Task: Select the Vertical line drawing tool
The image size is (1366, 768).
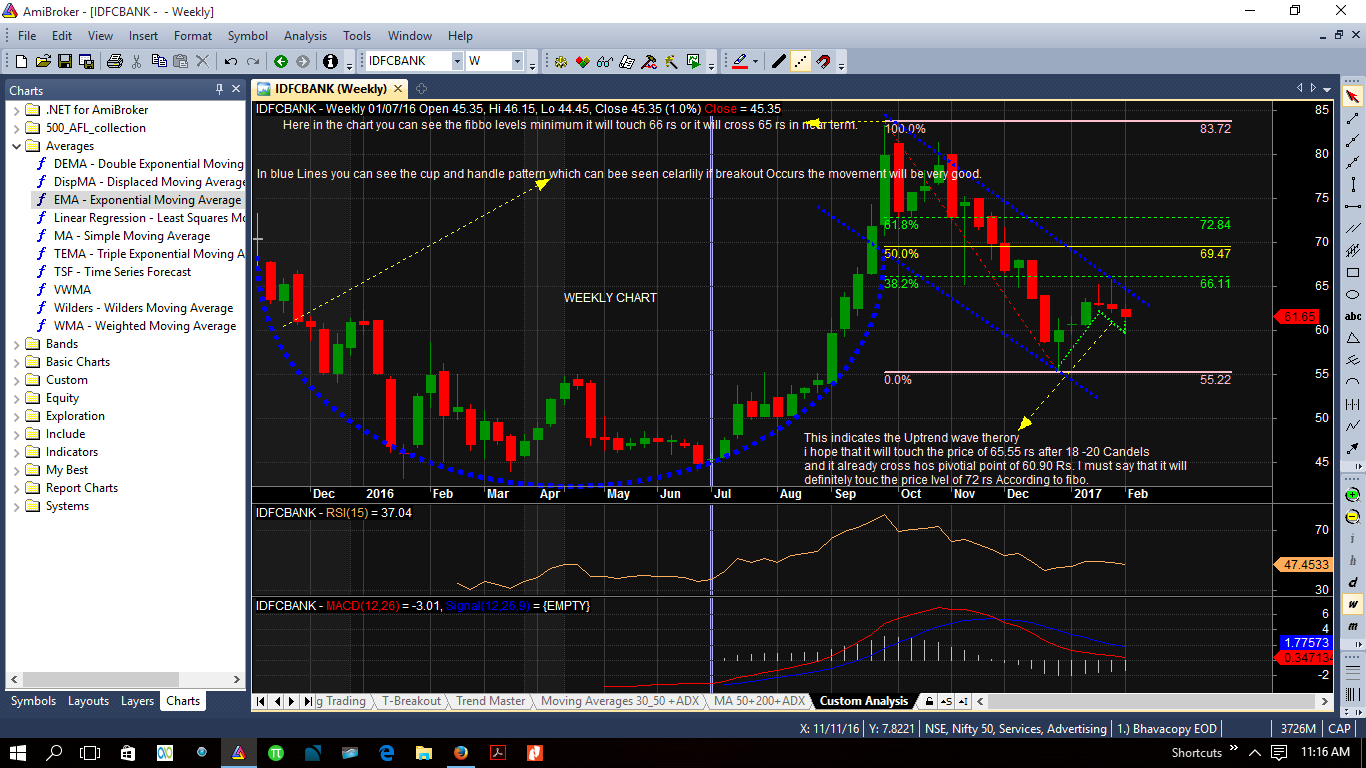Action: point(1352,185)
